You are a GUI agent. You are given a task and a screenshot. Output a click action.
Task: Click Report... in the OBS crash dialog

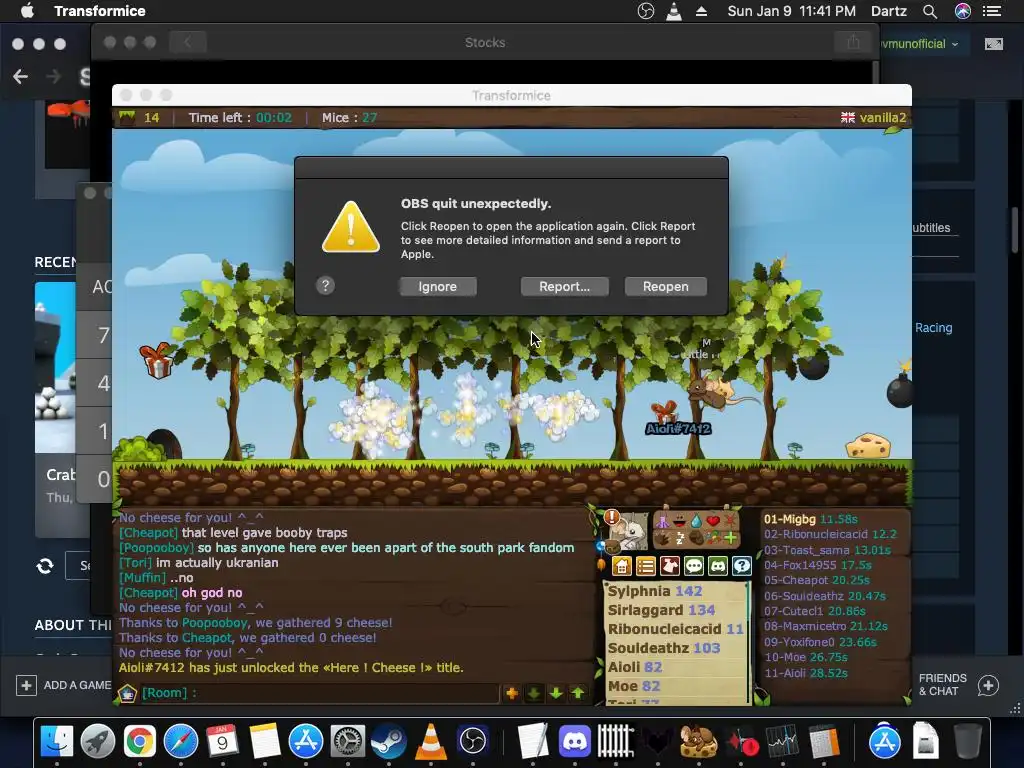coord(564,287)
